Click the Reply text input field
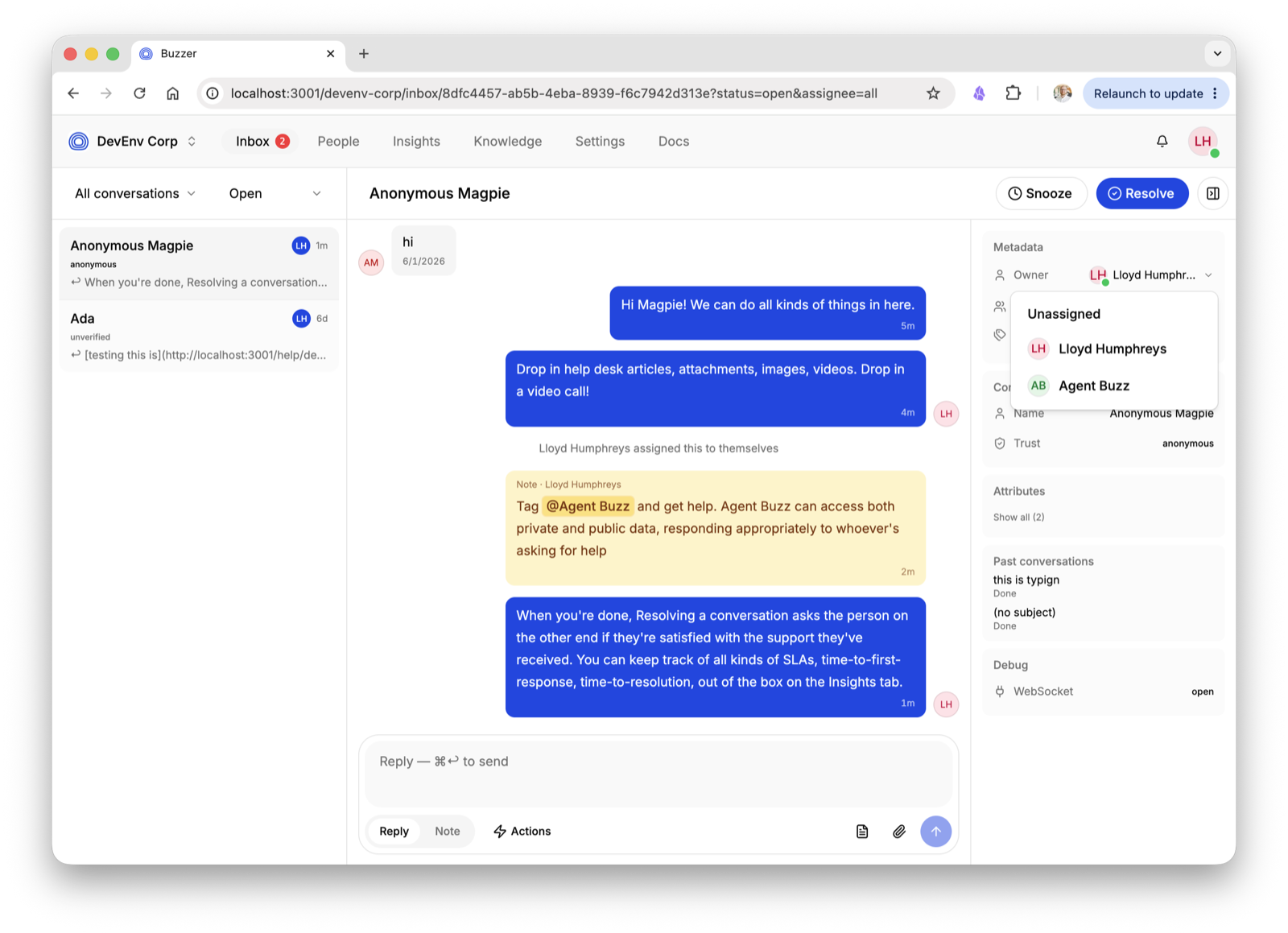Screen dimensions: 1288x933 (658, 773)
